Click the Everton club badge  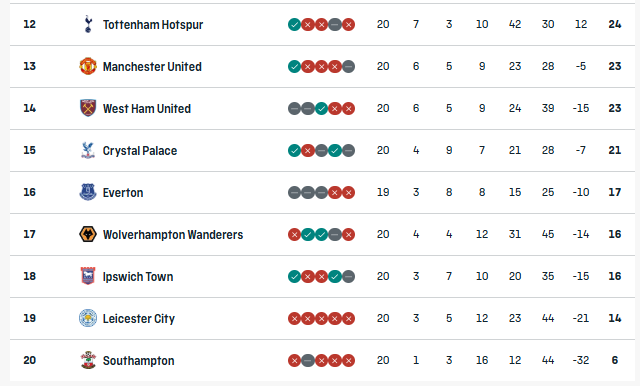click(88, 192)
